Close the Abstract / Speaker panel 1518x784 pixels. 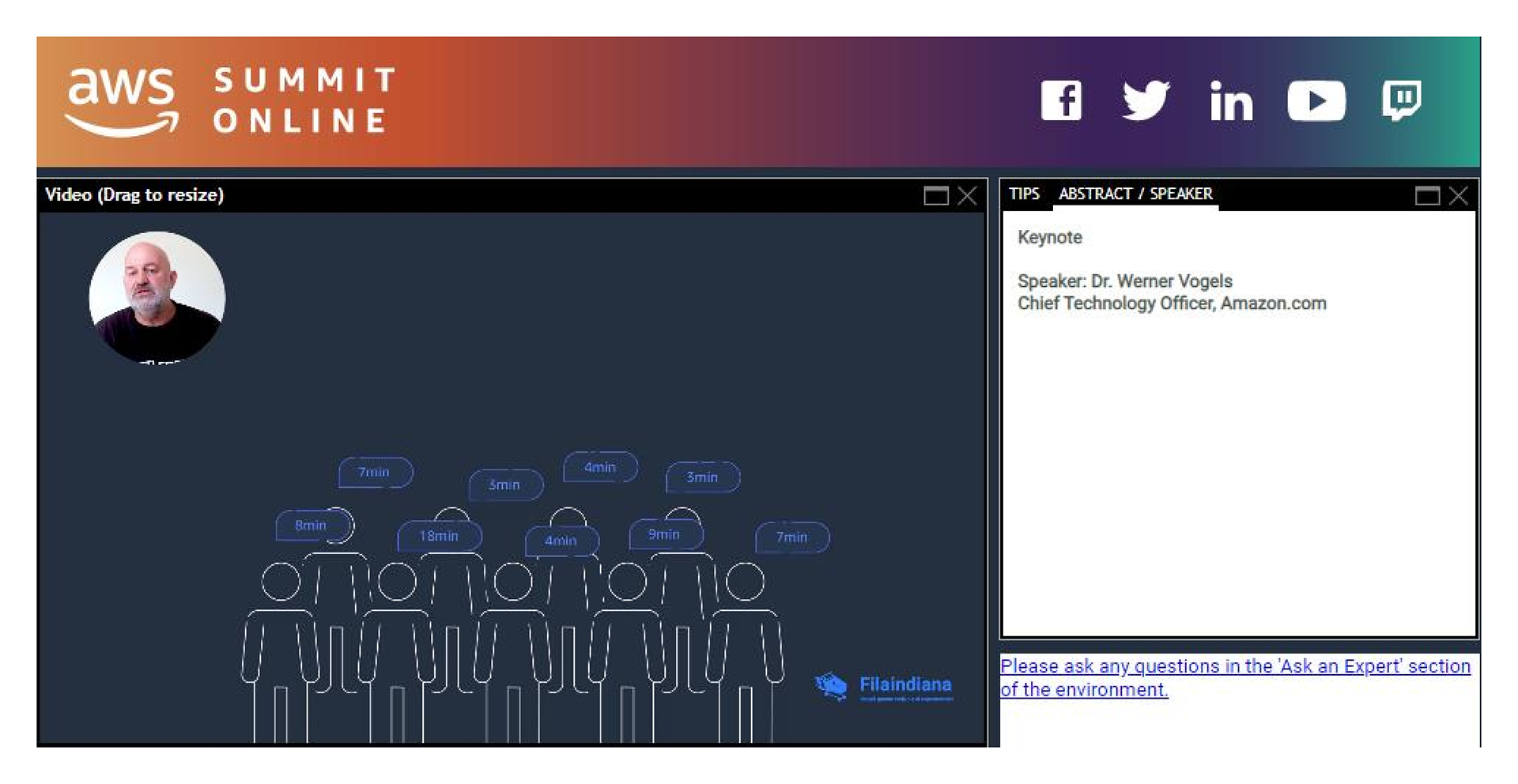[x=1459, y=196]
